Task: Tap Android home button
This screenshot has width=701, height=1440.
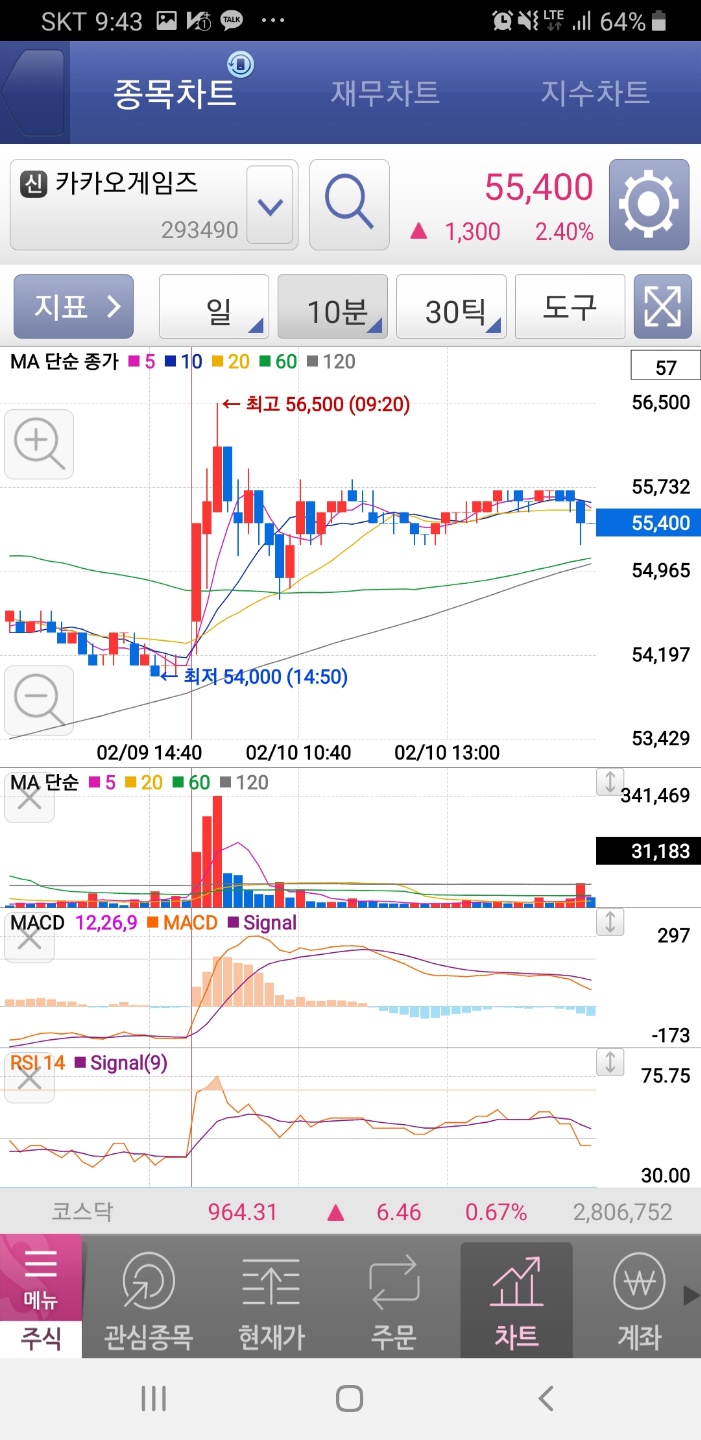Action: click(349, 1398)
